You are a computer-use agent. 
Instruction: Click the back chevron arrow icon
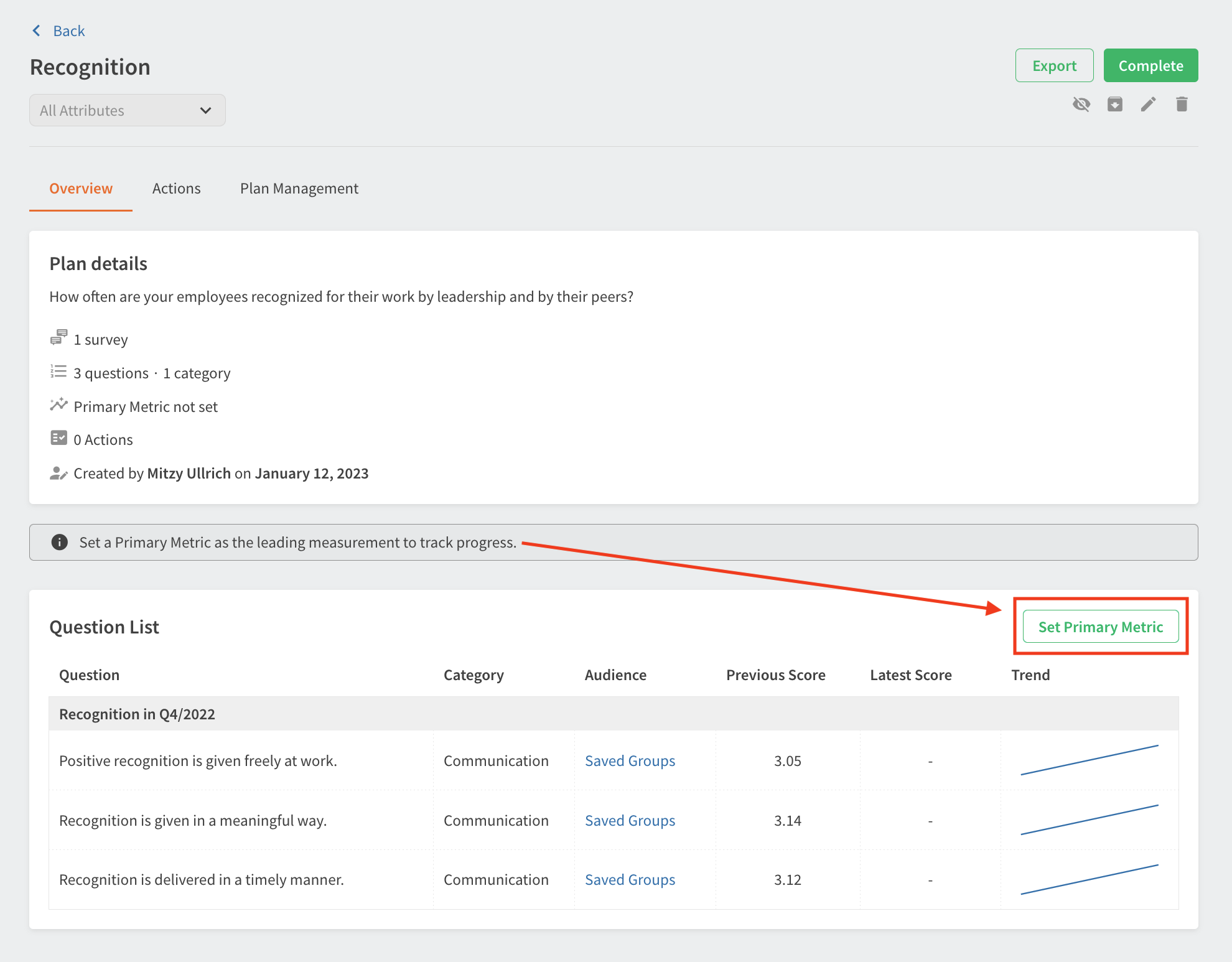[x=37, y=30]
